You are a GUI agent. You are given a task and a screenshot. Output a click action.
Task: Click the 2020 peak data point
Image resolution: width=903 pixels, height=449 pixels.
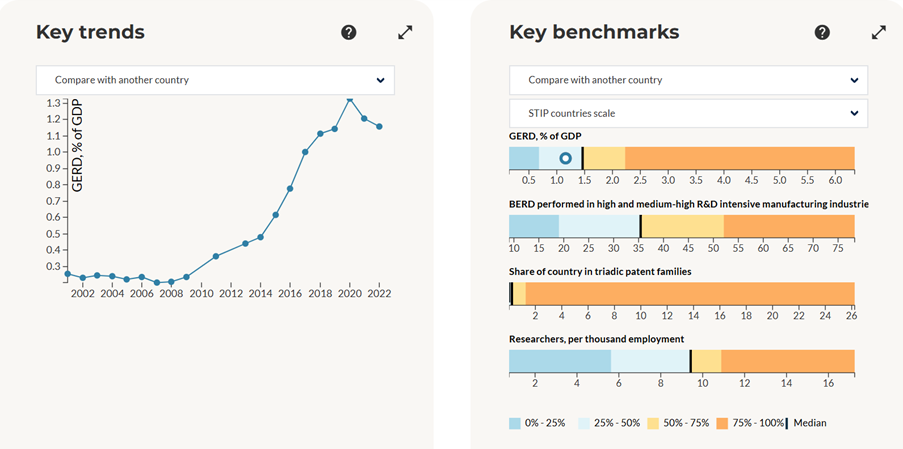350,98
